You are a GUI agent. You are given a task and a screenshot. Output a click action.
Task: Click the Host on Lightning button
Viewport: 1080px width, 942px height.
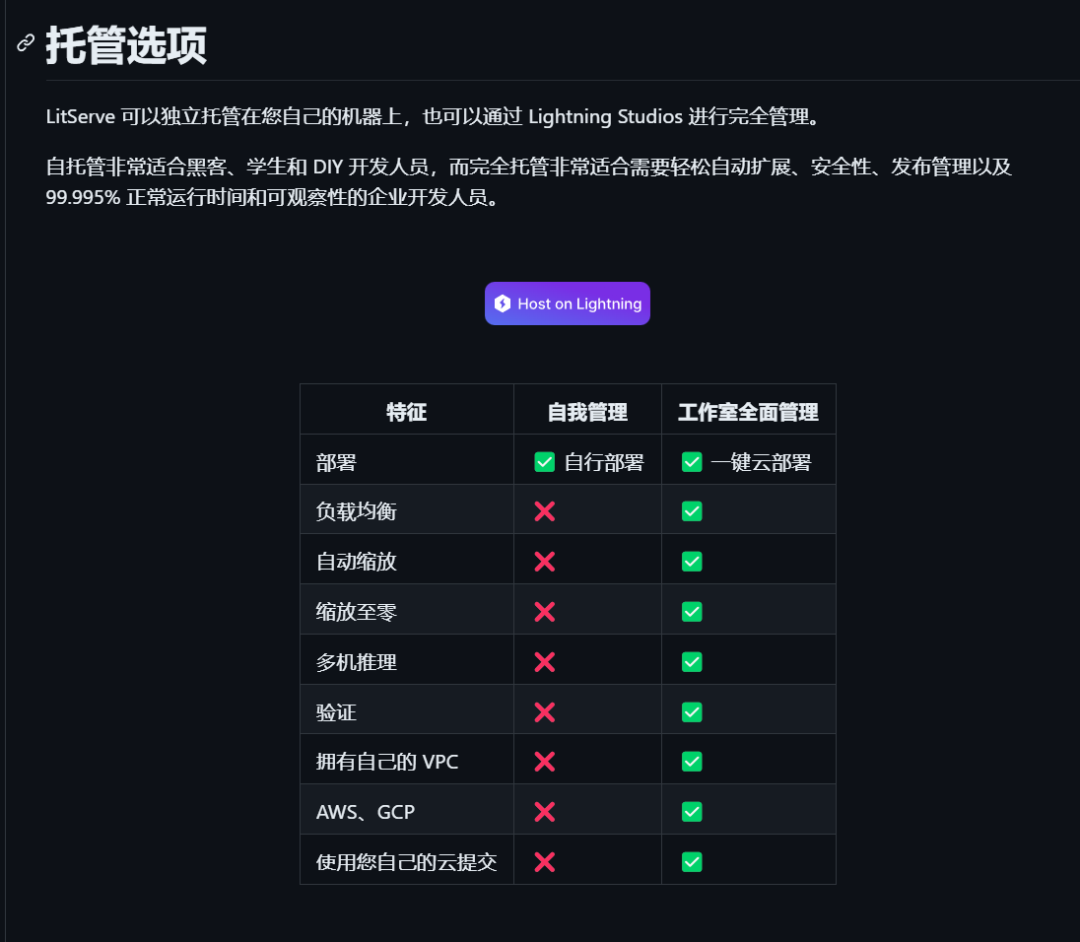pyautogui.click(x=567, y=303)
